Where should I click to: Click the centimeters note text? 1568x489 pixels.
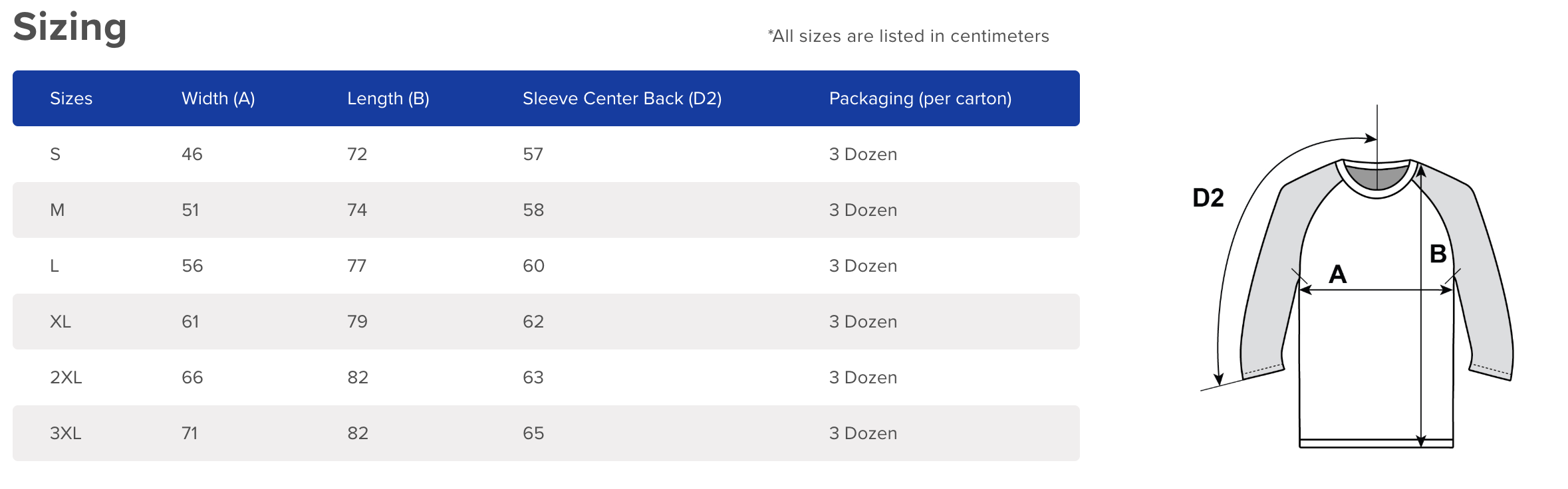(908, 36)
